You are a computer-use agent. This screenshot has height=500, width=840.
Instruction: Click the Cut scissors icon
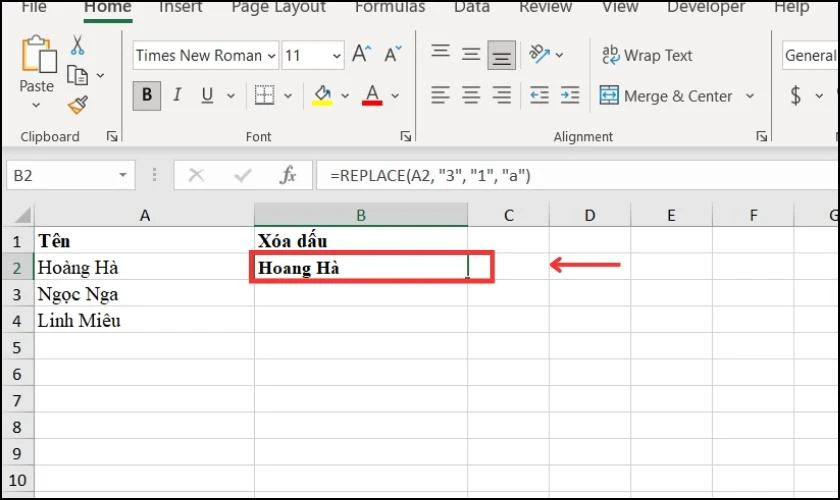point(78,46)
